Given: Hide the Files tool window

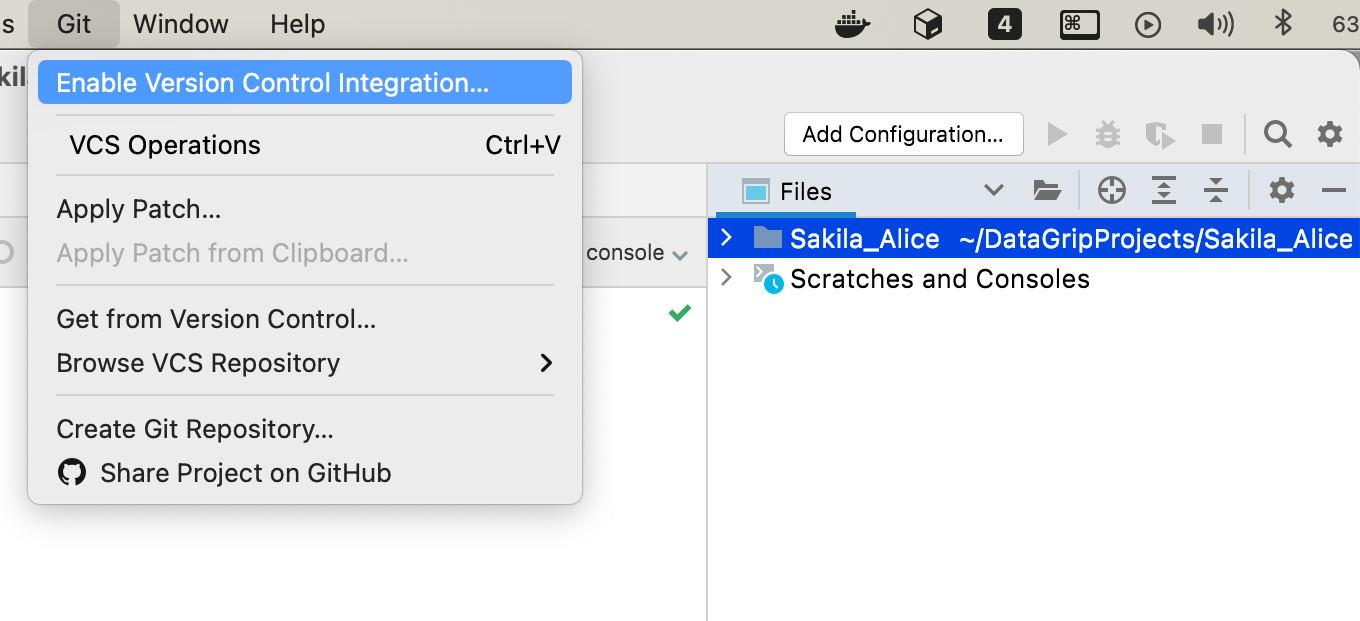Looking at the screenshot, I should point(1333,191).
